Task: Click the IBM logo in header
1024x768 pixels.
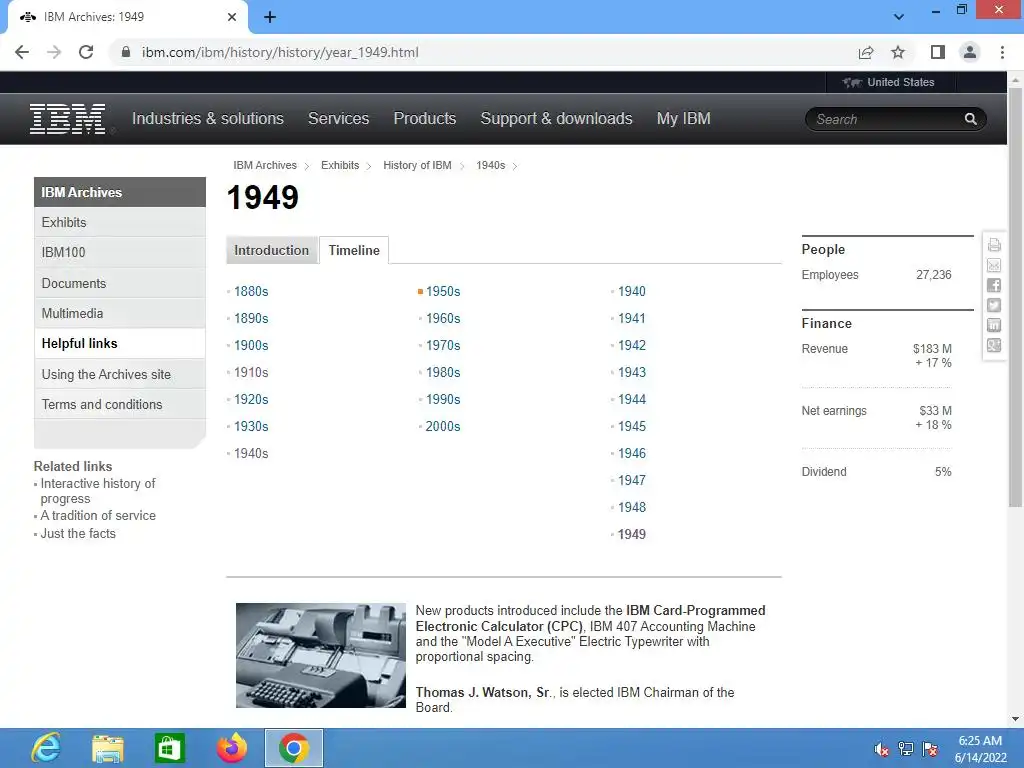Action: point(67,119)
